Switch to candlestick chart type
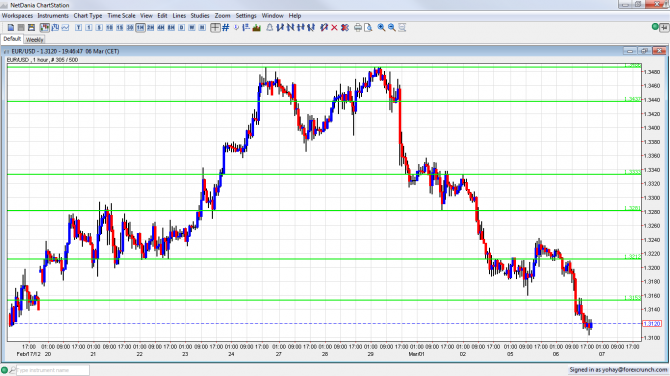The image size is (670, 376). [44, 28]
